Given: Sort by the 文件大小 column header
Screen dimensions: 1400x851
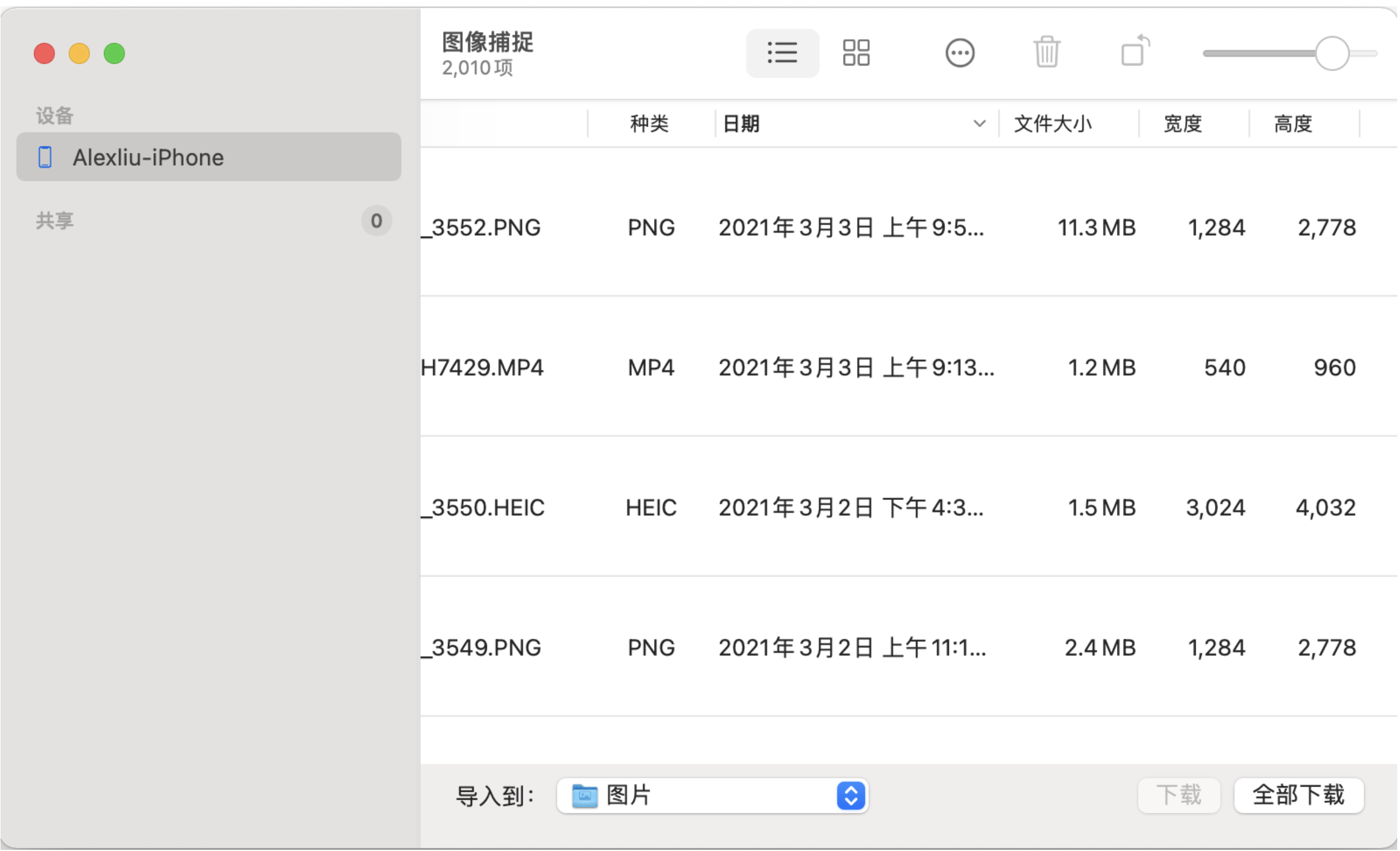Looking at the screenshot, I should coord(1053,123).
